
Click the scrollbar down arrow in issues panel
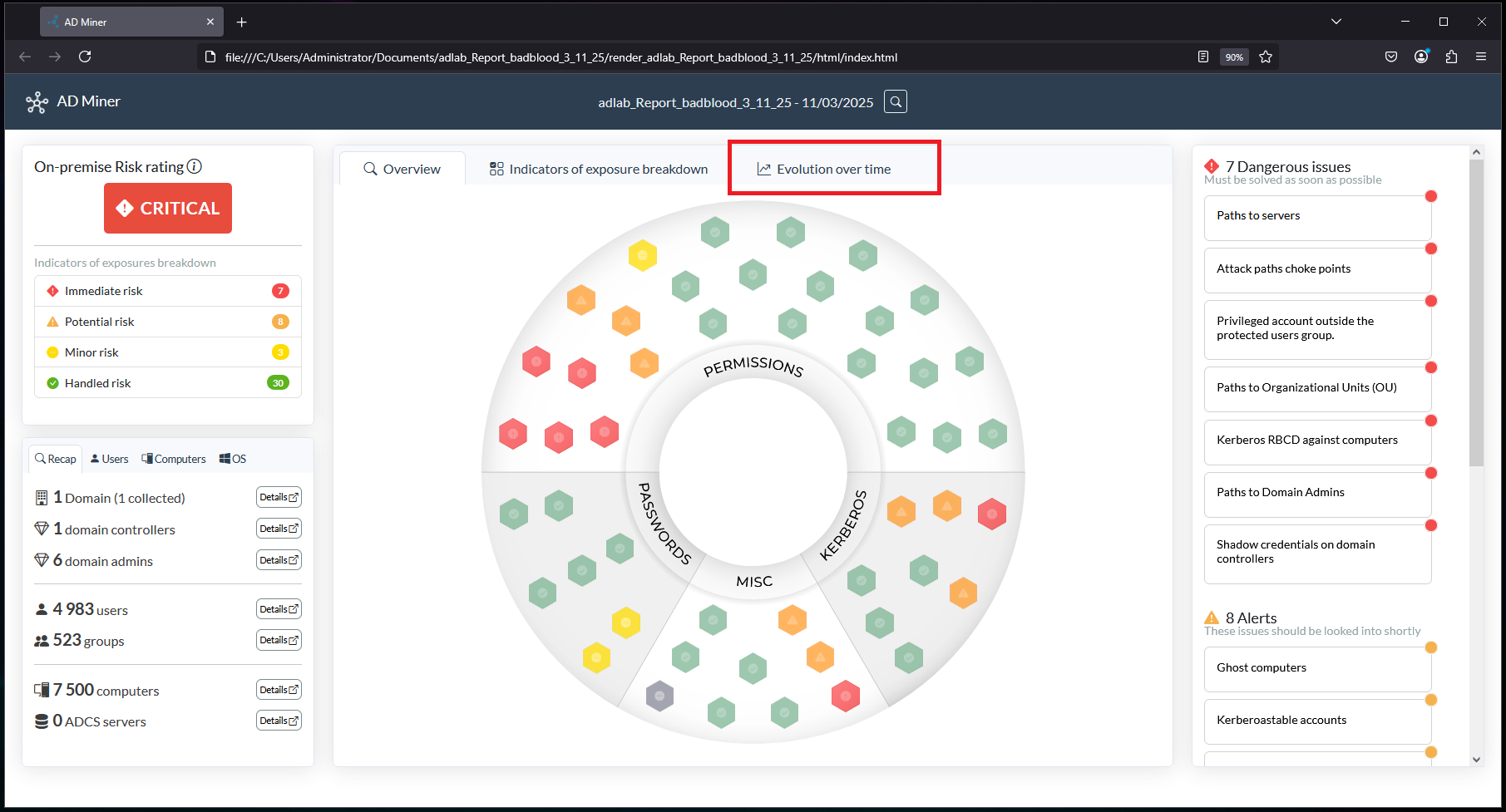[x=1476, y=759]
